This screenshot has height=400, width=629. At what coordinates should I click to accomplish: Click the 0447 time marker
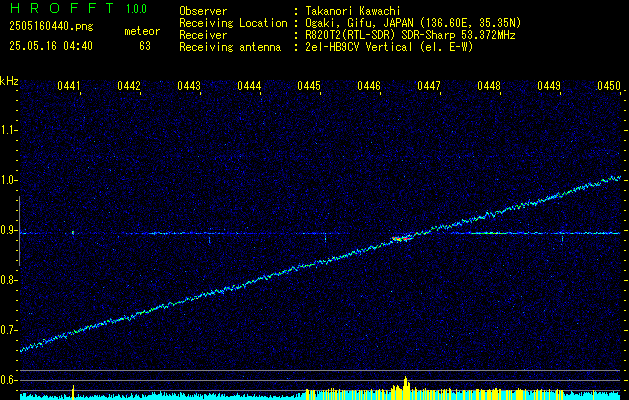tap(429, 85)
